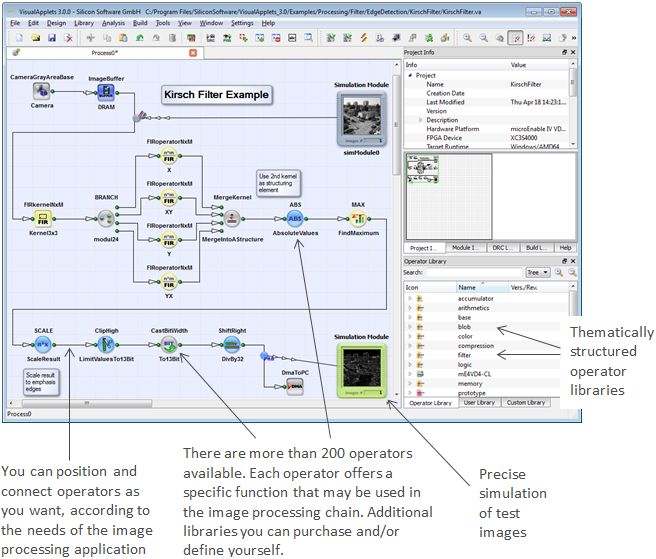Click the DmaToPC DMA operator icon
The width and height of the screenshot is (656, 559).
[295, 386]
